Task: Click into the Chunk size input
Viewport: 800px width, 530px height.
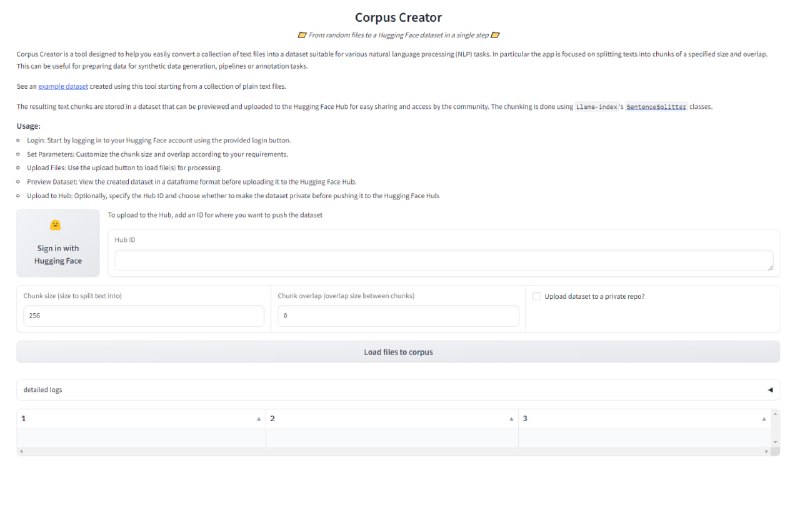Action: [143, 316]
